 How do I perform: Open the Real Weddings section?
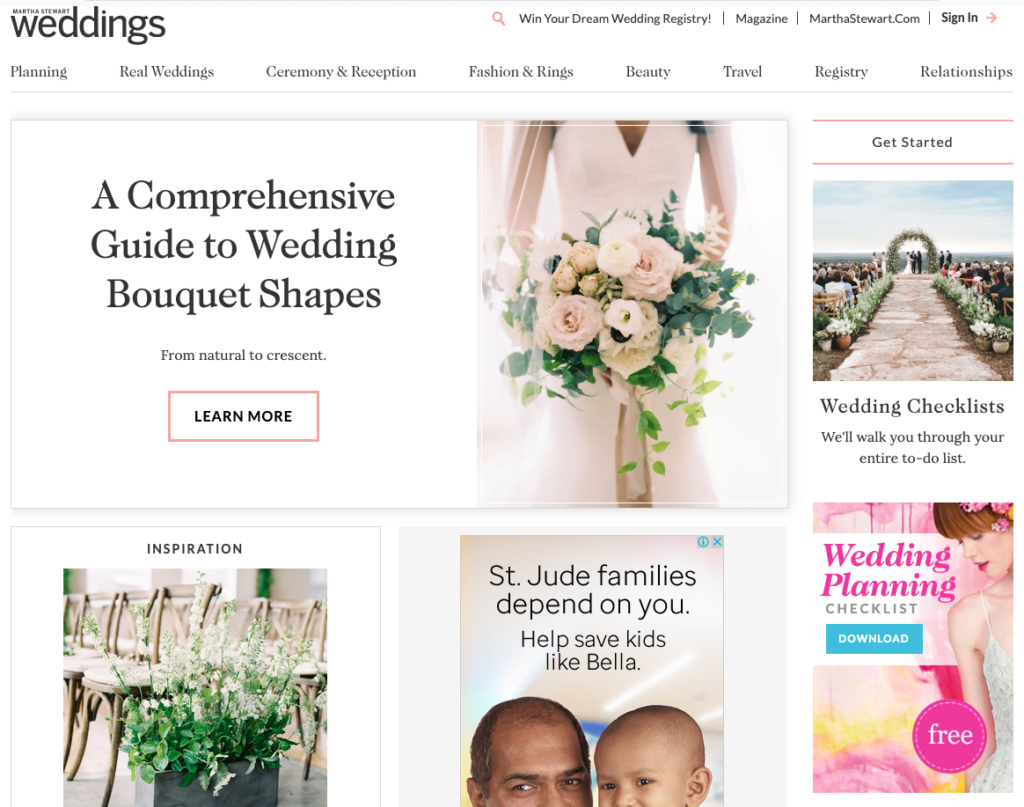(167, 72)
